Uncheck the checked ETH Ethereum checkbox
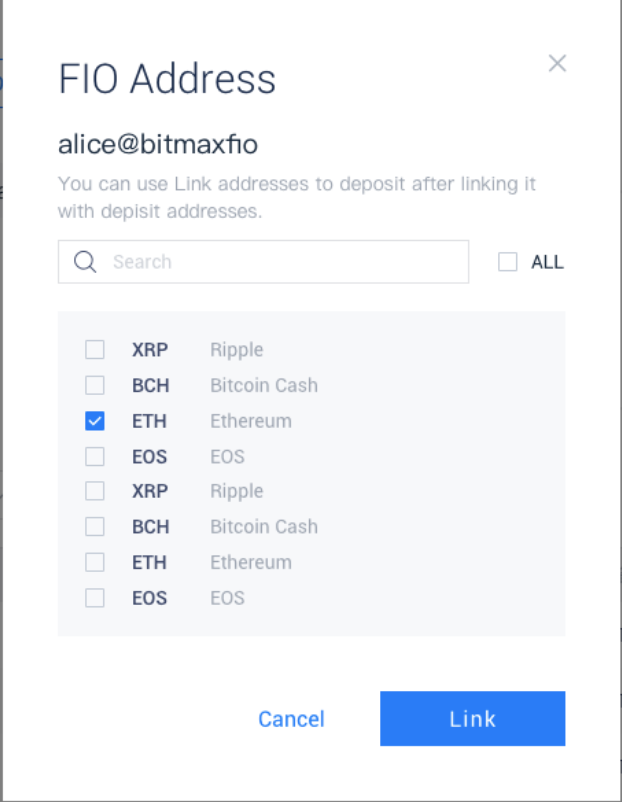The width and height of the screenshot is (622, 802). pyautogui.click(x=95, y=421)
